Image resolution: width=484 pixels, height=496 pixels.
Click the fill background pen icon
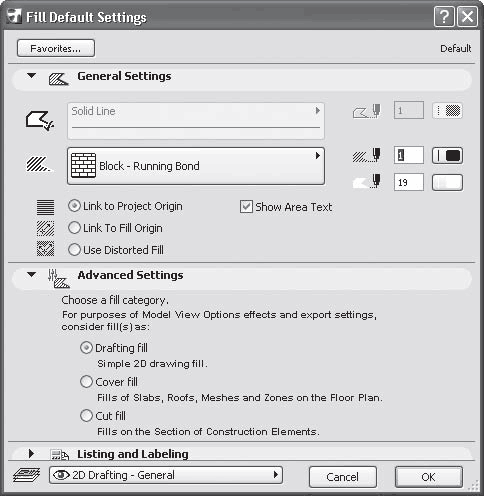pos(367,182)
